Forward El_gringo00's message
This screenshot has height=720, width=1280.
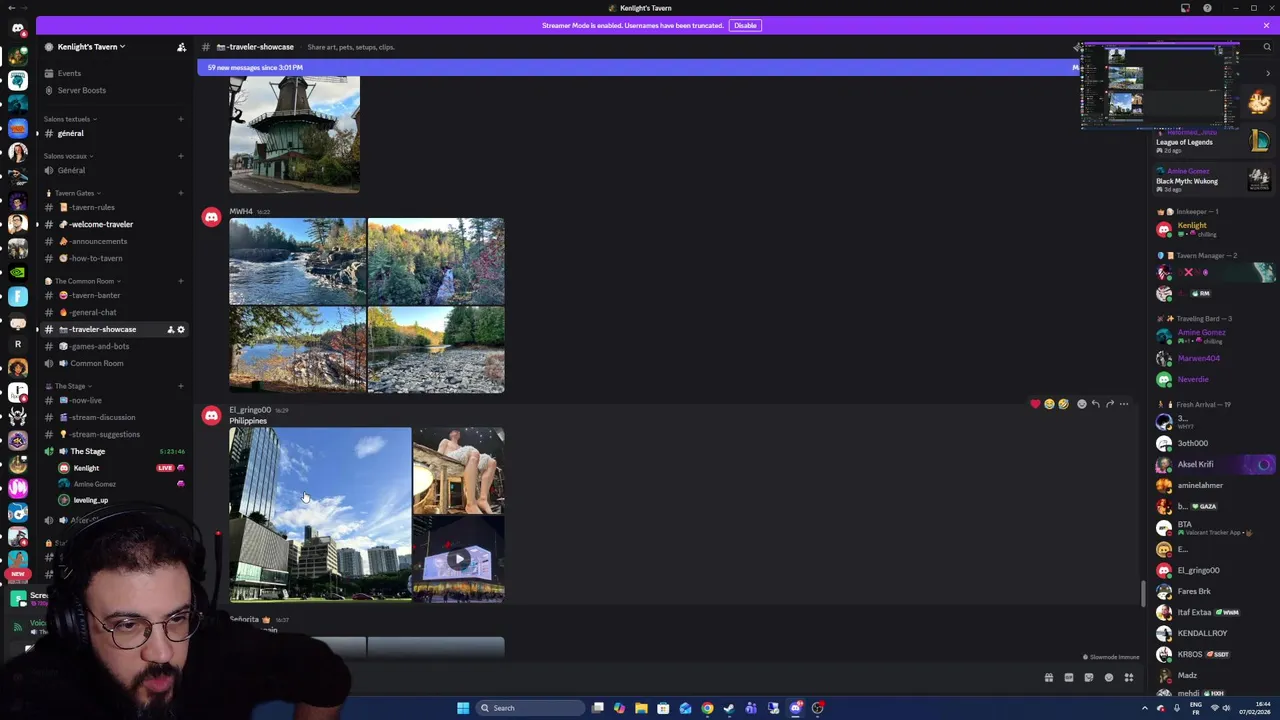1109,404
